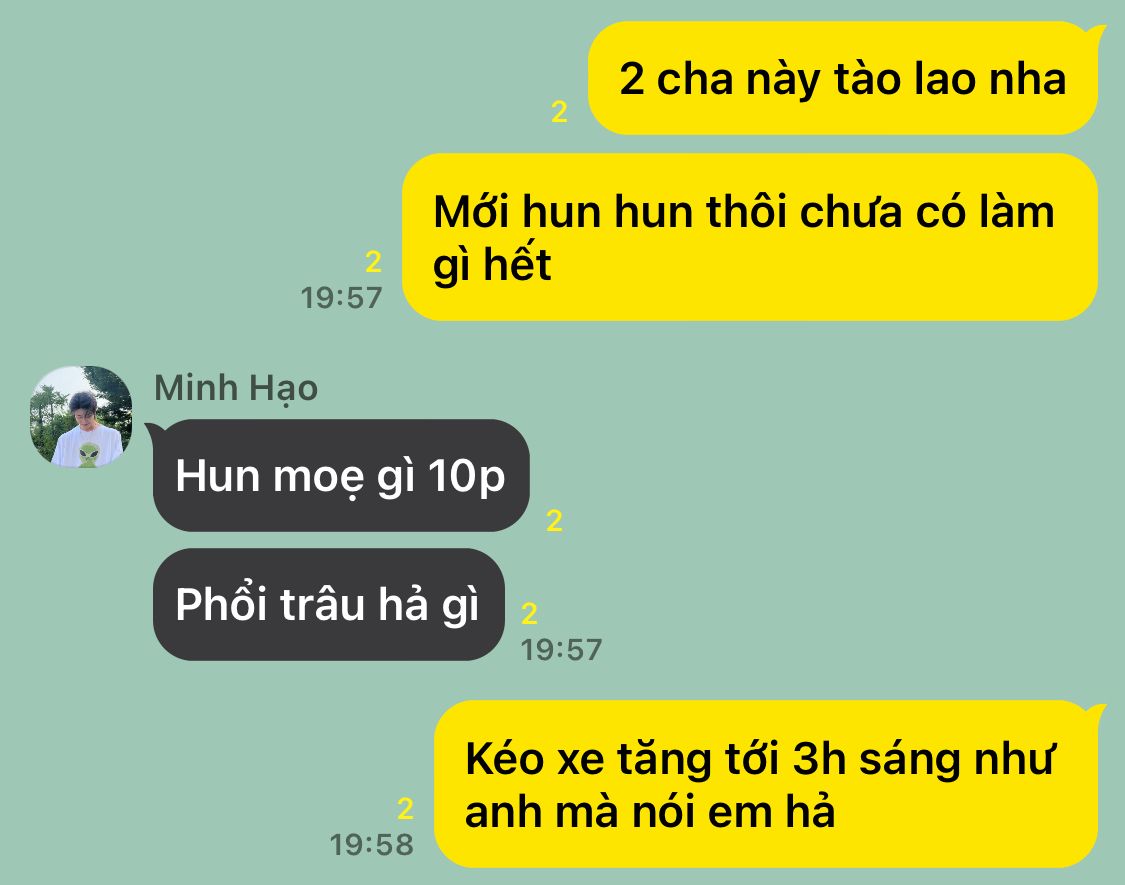This screenshot has width=1125, height=885.
Task: Tap the tail of the first yellow bubble
Action: pos(1096,33)
